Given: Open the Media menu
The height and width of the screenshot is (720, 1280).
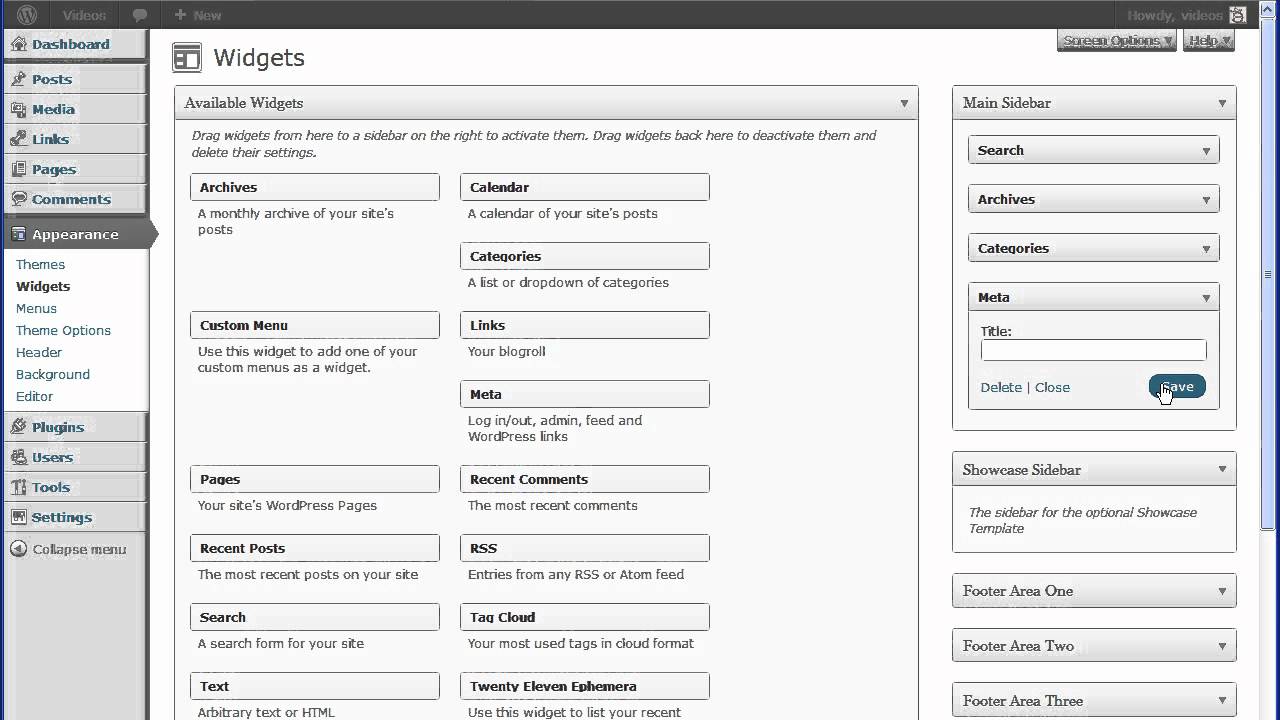Looking at the screenshot, I should (x=75, y=109).
